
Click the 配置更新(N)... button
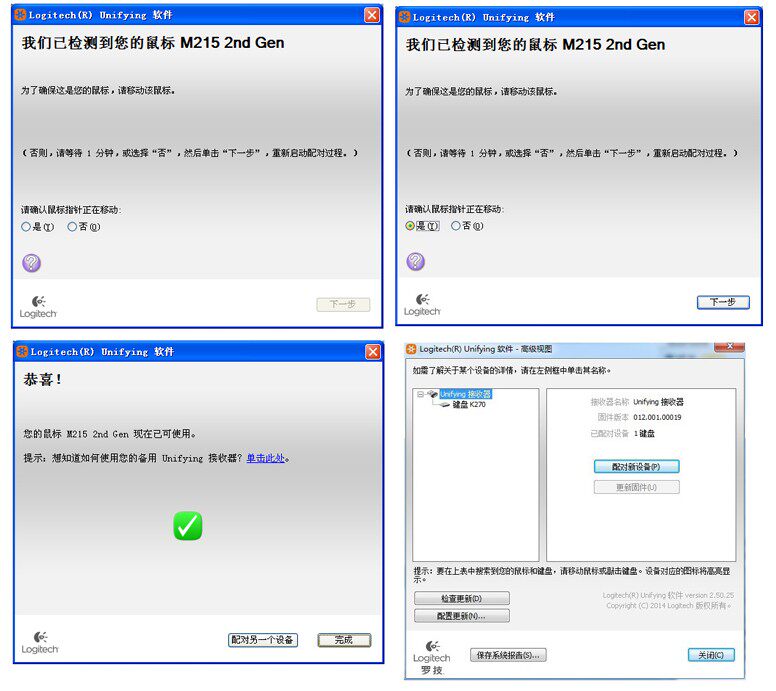point(462,616)
